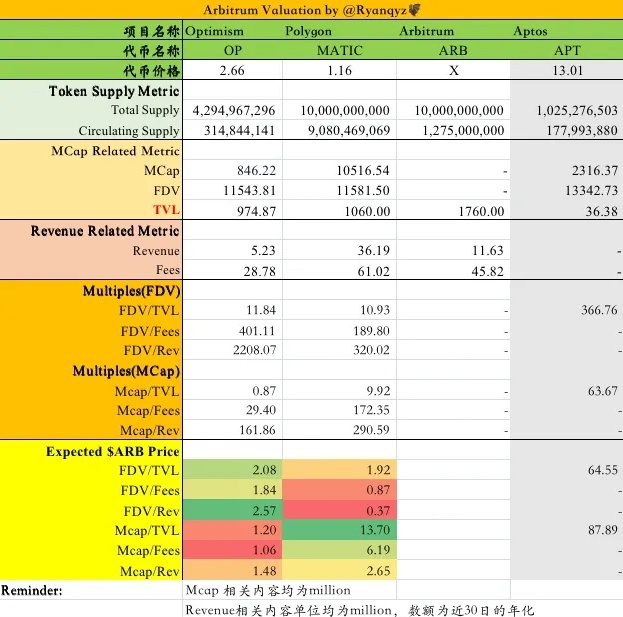
Task: Select Polygon's total supply '10,000,000,000'
Action: pos(345,110)
